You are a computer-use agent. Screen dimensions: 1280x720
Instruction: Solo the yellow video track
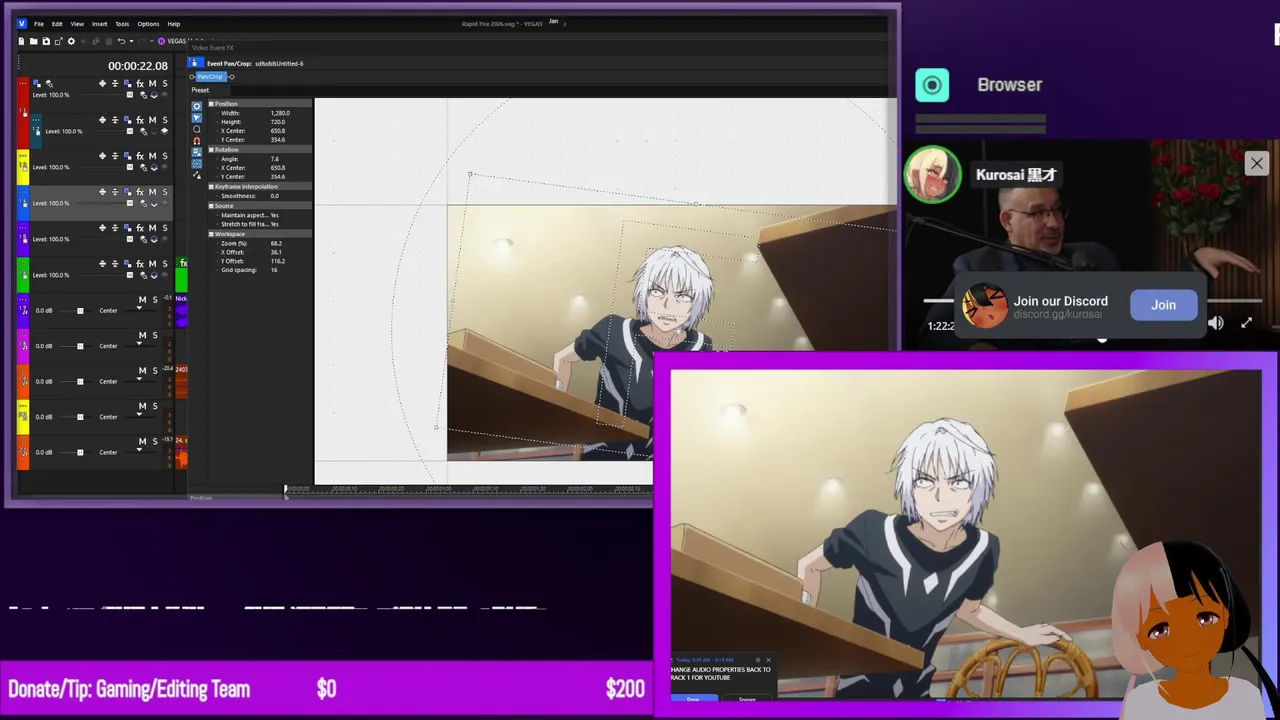point(165,156)
